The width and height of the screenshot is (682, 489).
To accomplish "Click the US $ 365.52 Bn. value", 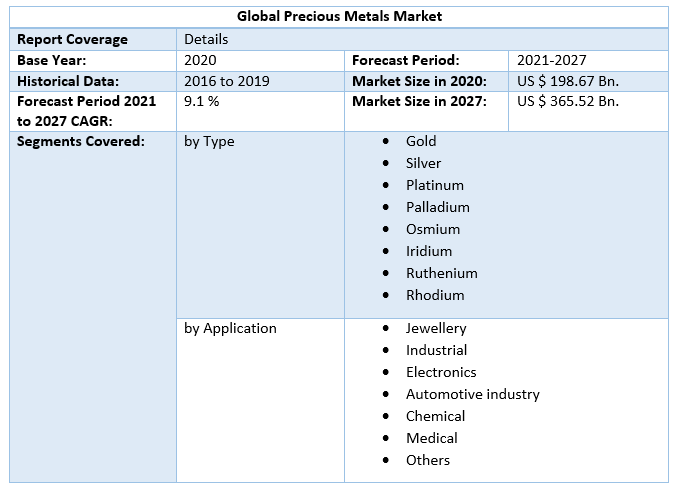I will 568,101.
